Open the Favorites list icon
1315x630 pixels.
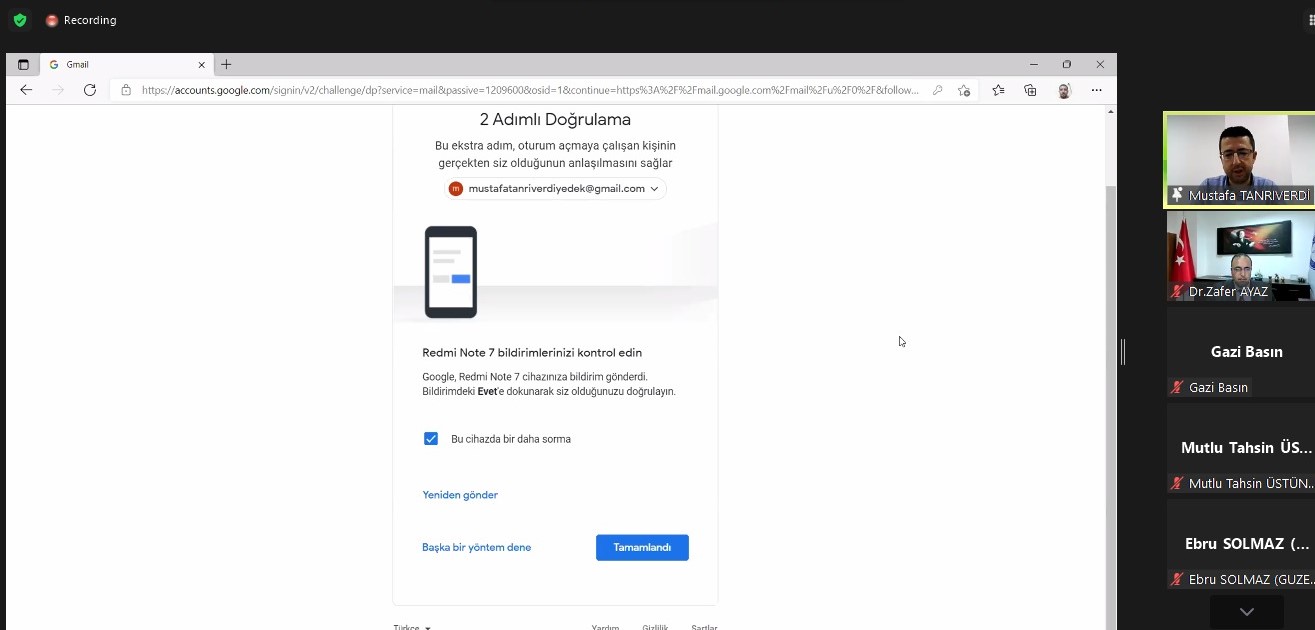pos(998,90)
